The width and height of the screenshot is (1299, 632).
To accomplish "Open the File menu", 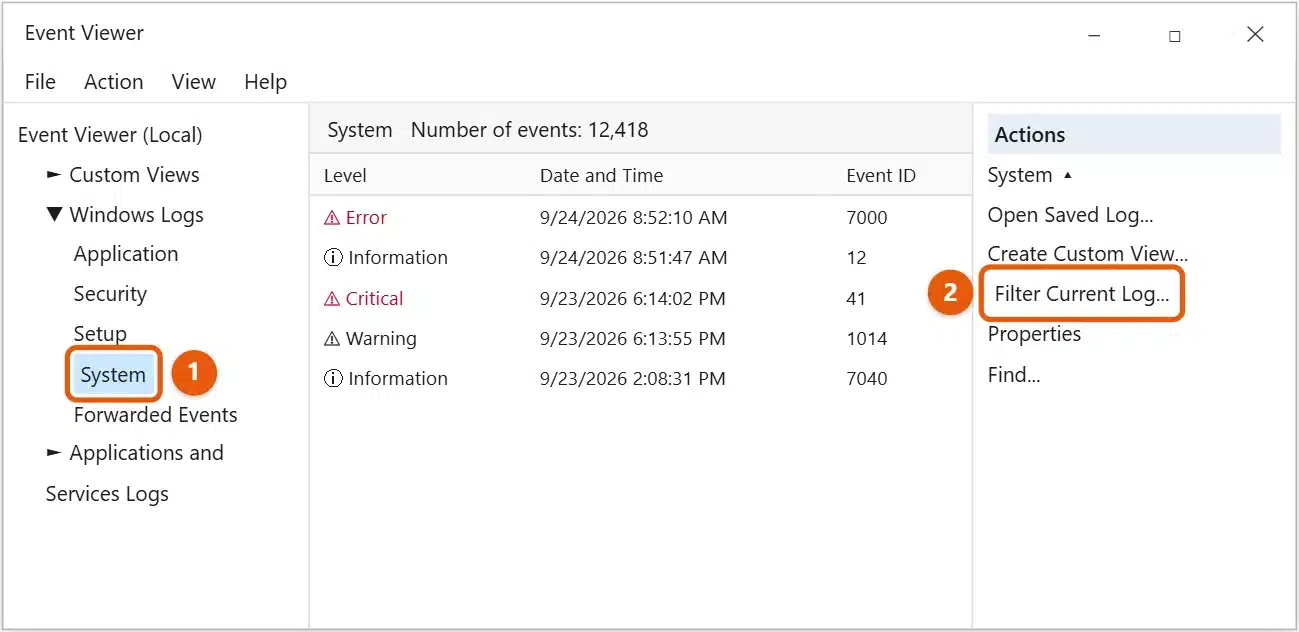I will click(40, 82).
